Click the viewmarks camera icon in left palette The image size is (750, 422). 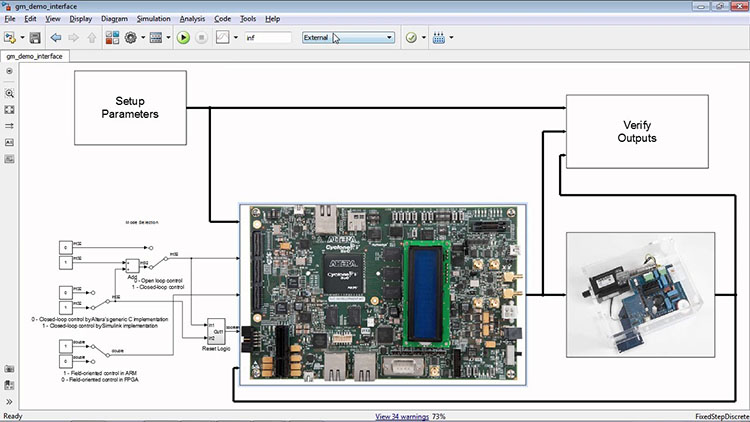click(9, 369)
